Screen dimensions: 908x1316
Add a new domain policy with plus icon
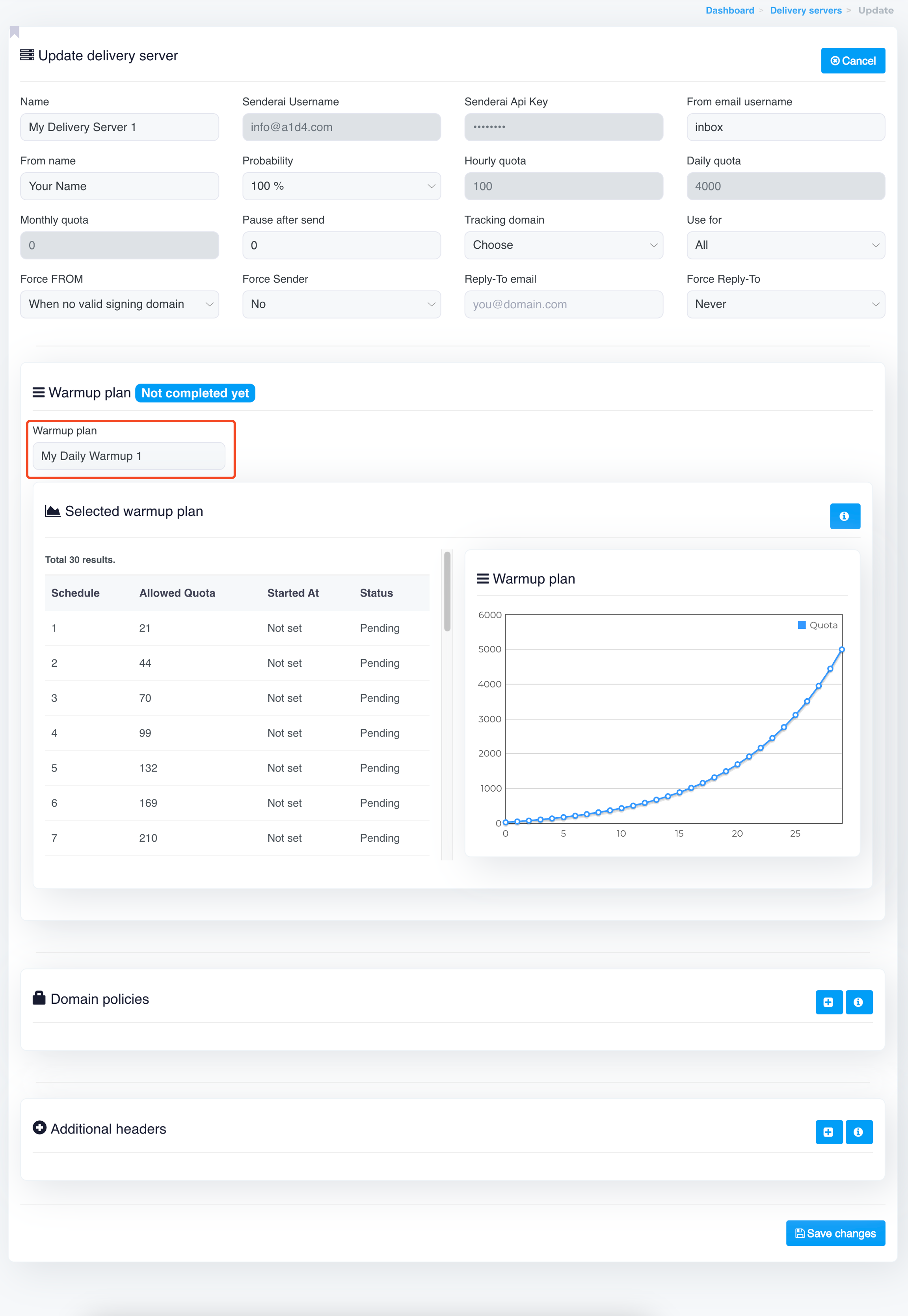point(828,1002)
